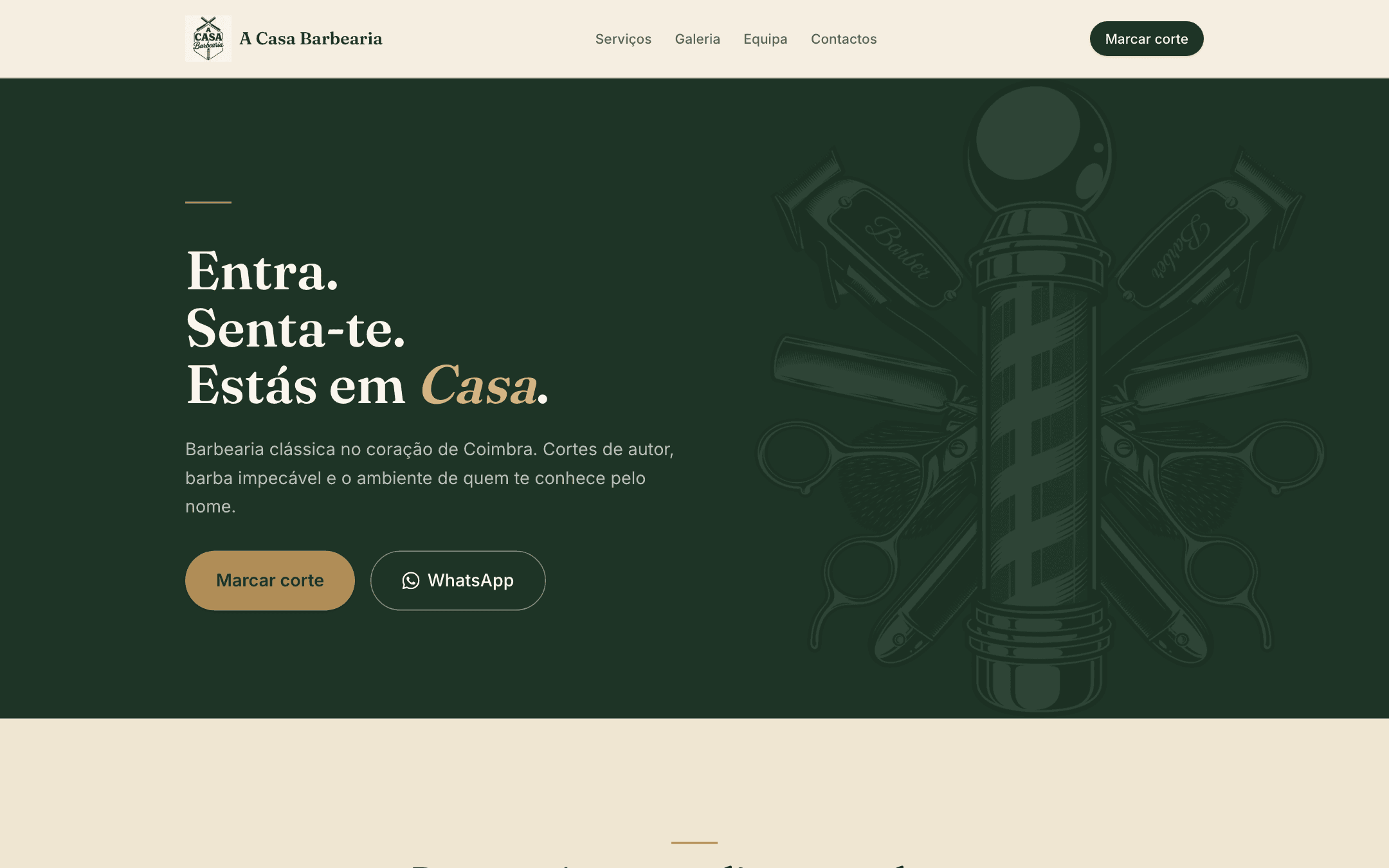Click the paragraph 'Barbearia clássica no coração de Coimbra'
Screen dimensions: 1389x868
click(x=430, y=478)
